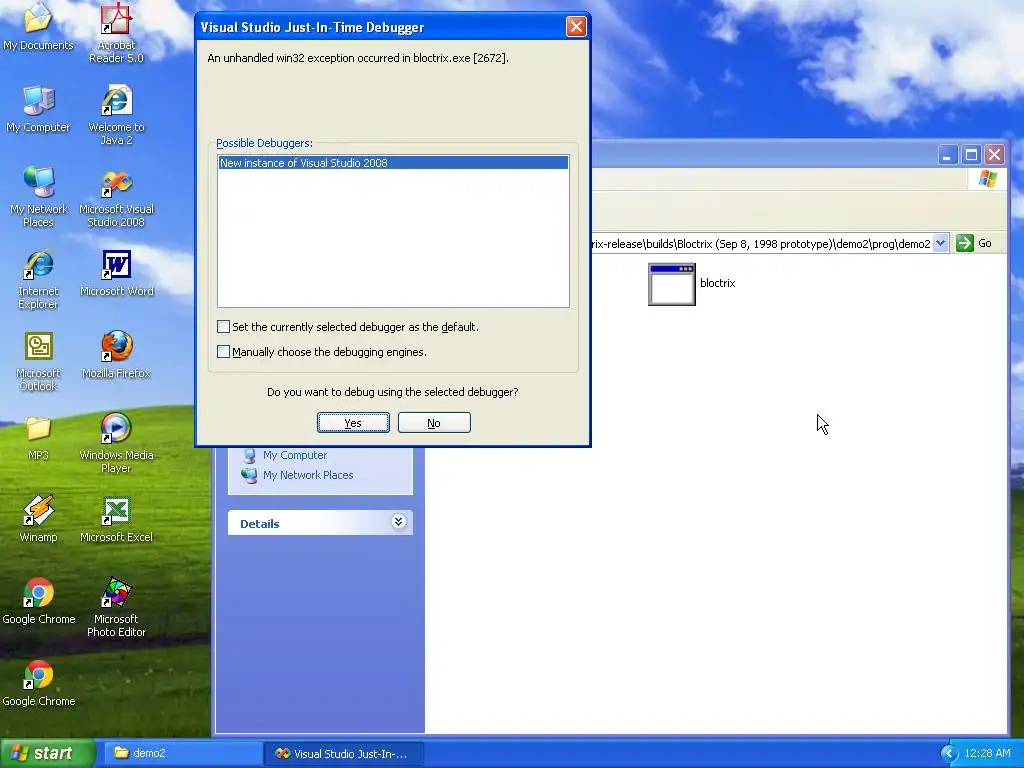Click the bloctrix file name label

point(718,283)
